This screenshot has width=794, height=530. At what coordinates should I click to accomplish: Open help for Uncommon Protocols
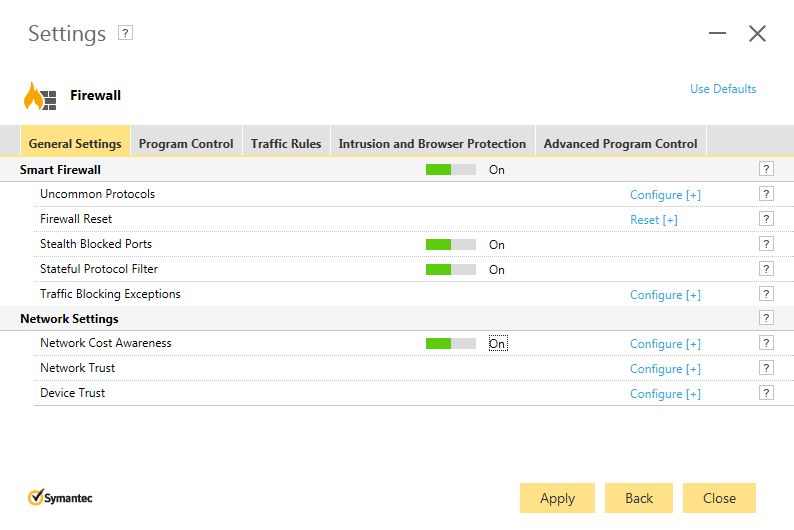766,194
